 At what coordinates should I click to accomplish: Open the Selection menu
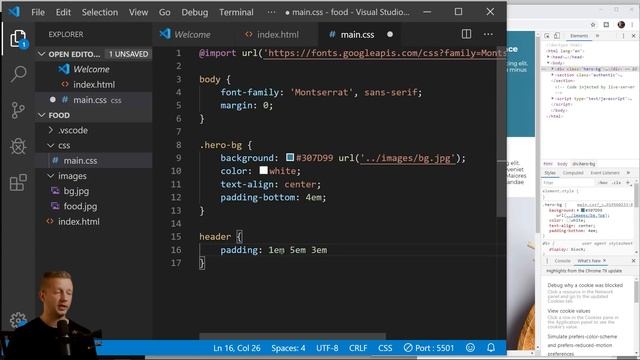[x=100, y=12]
